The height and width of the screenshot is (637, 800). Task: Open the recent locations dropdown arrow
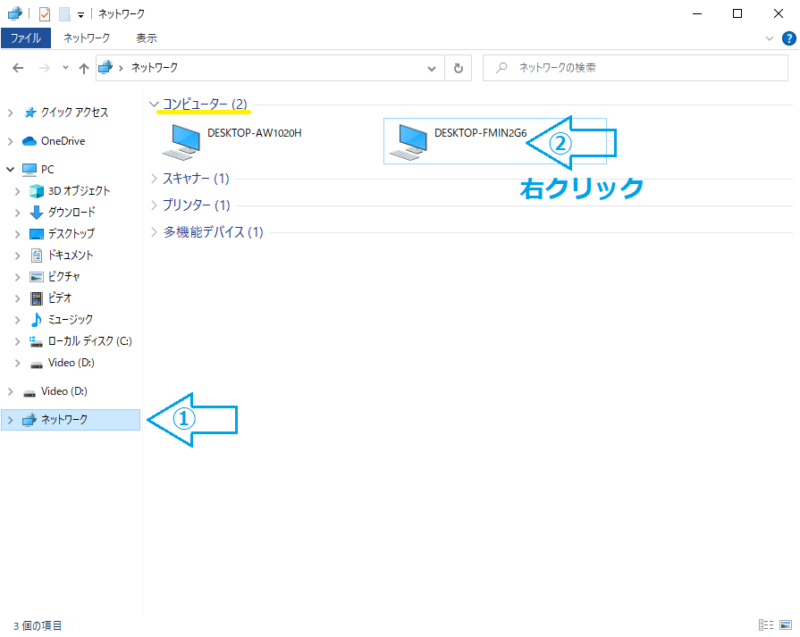(x=65, y=67)
